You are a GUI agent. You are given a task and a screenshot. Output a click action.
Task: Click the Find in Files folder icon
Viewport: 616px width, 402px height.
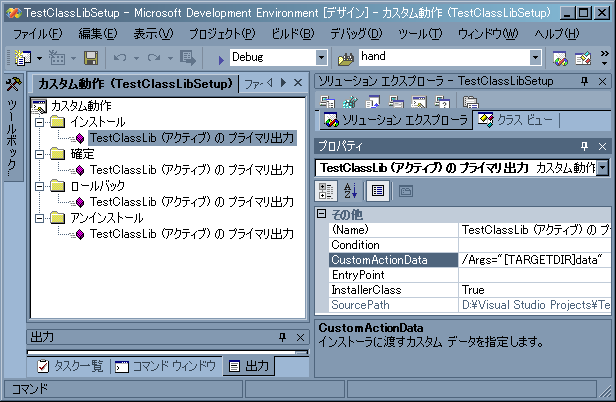coord(346,59)
